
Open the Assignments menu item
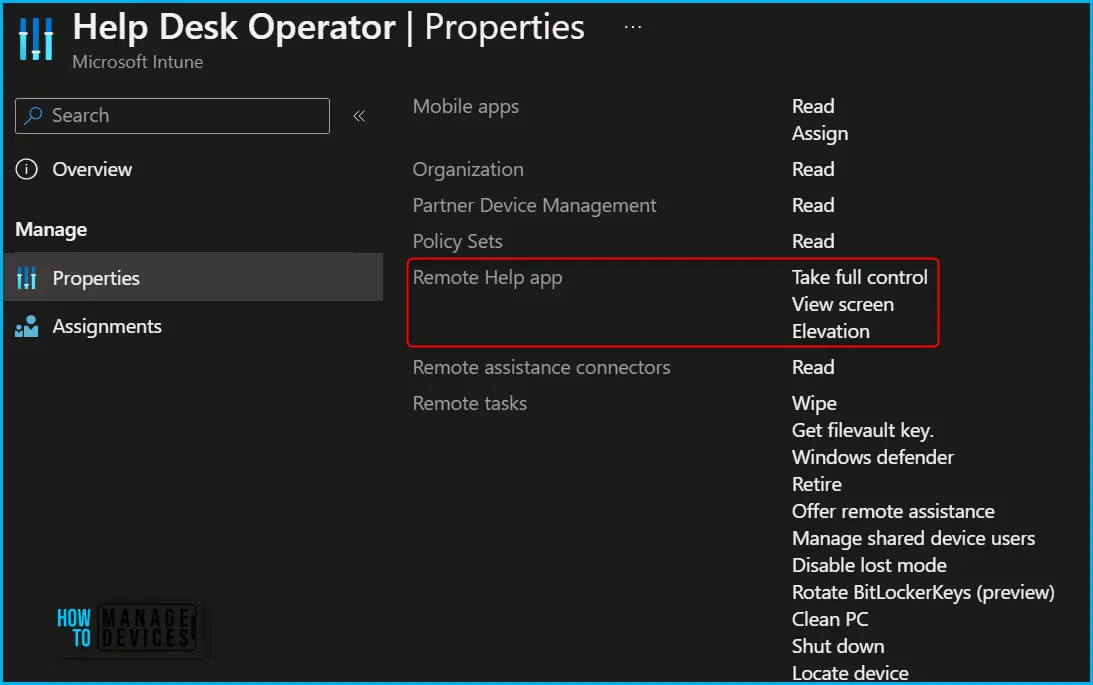107,326
